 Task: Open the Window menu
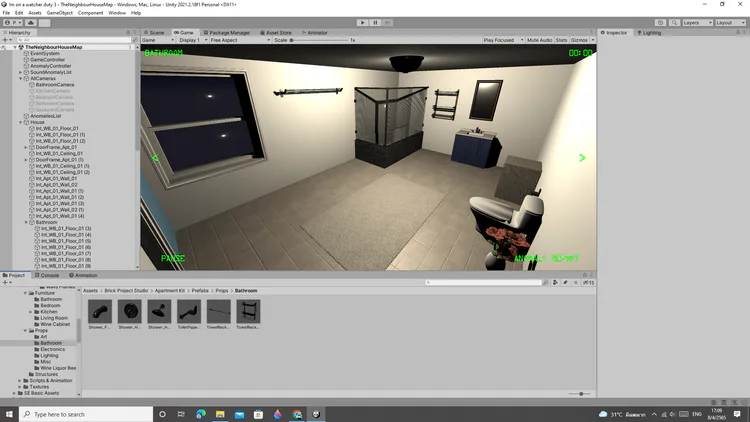click(117, 13)
